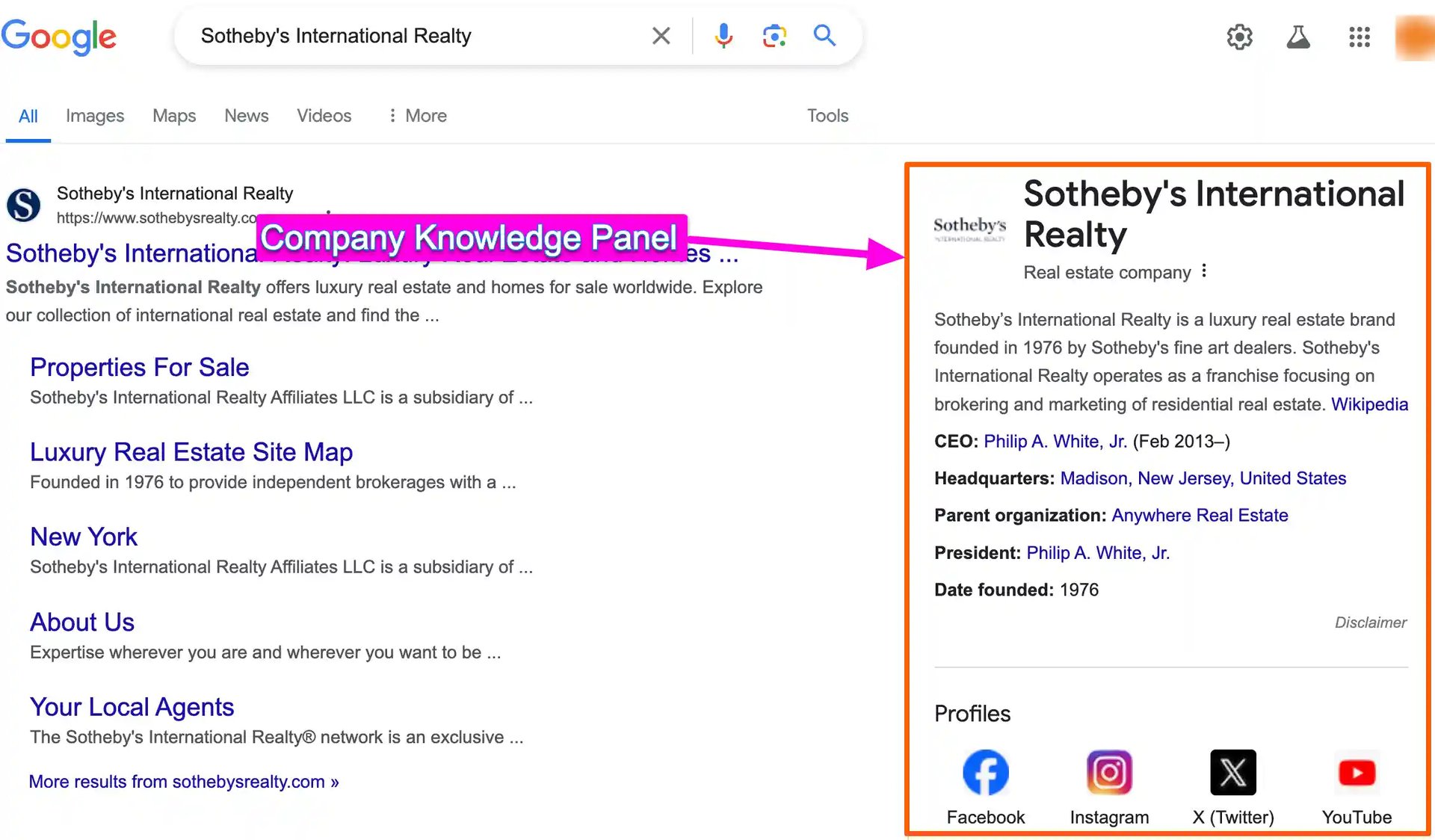
Task: Open the X (Twitter) profile icon
Action: [x=1232, y=772]
